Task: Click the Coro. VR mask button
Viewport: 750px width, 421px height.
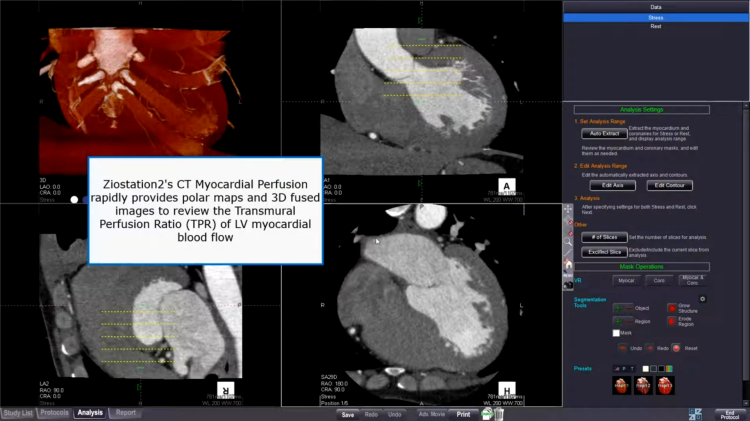Action: coord(659,281)
